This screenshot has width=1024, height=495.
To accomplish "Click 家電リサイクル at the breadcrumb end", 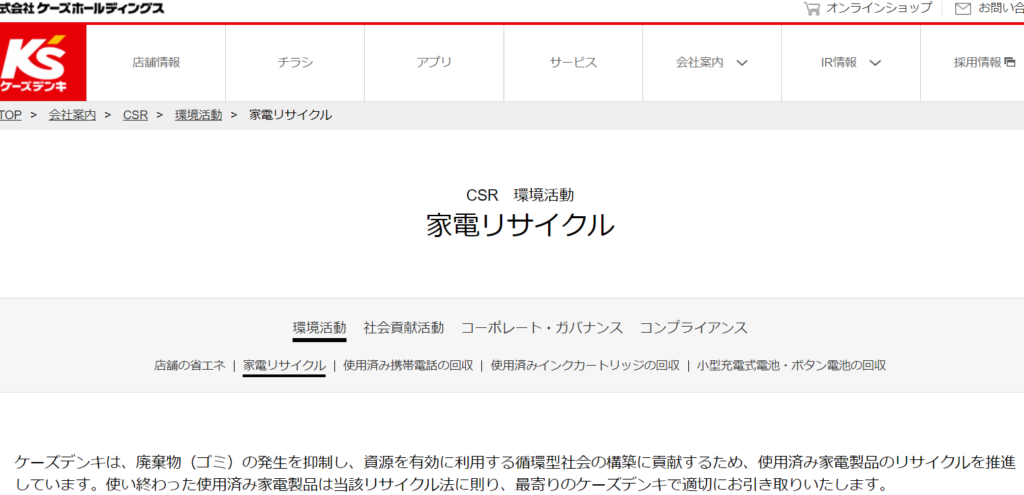I will 291,115.
